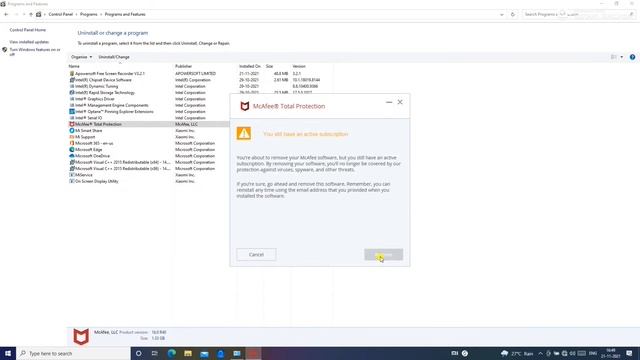
Task: Go back using the navigation arrow
Action: pos(6,14)
